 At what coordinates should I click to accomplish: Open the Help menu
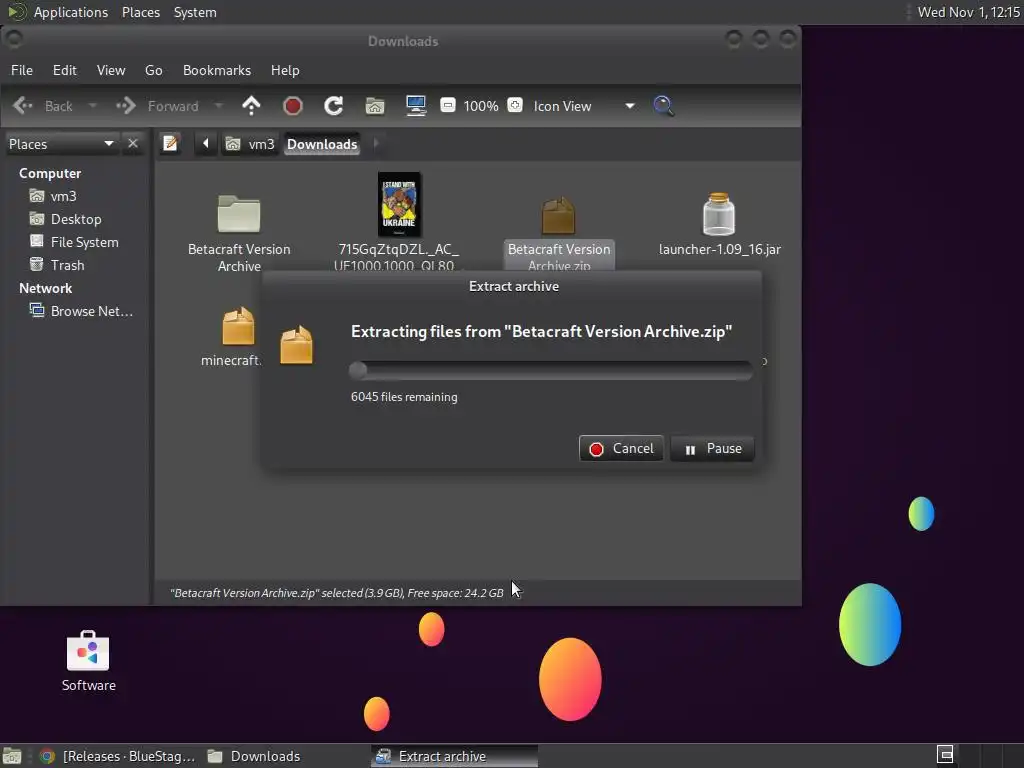285,70
